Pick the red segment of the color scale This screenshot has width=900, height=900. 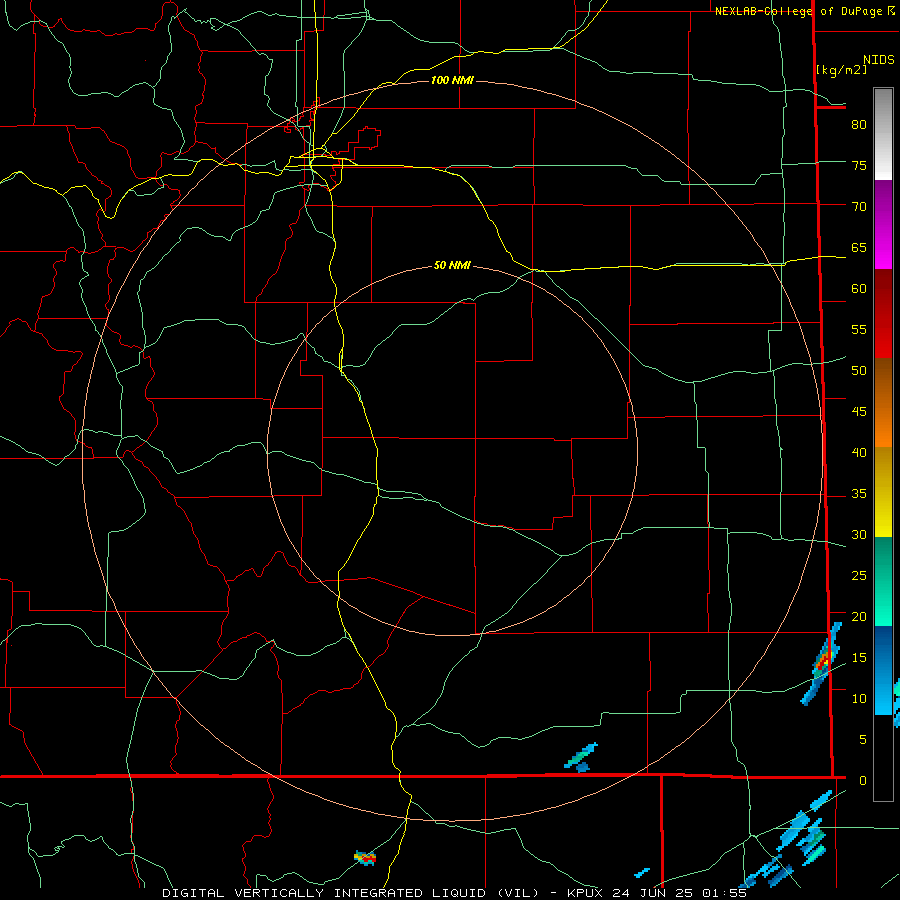click(x=883, y=313)
